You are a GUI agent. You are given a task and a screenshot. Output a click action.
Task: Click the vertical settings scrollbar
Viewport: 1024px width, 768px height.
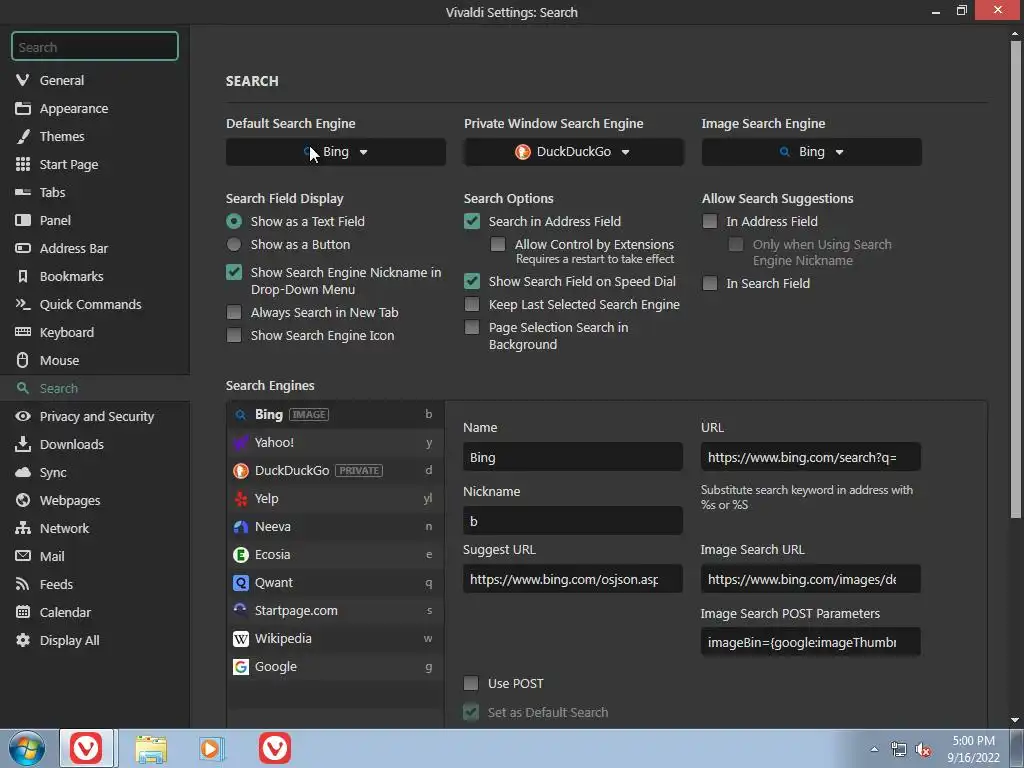(1015, 280)
